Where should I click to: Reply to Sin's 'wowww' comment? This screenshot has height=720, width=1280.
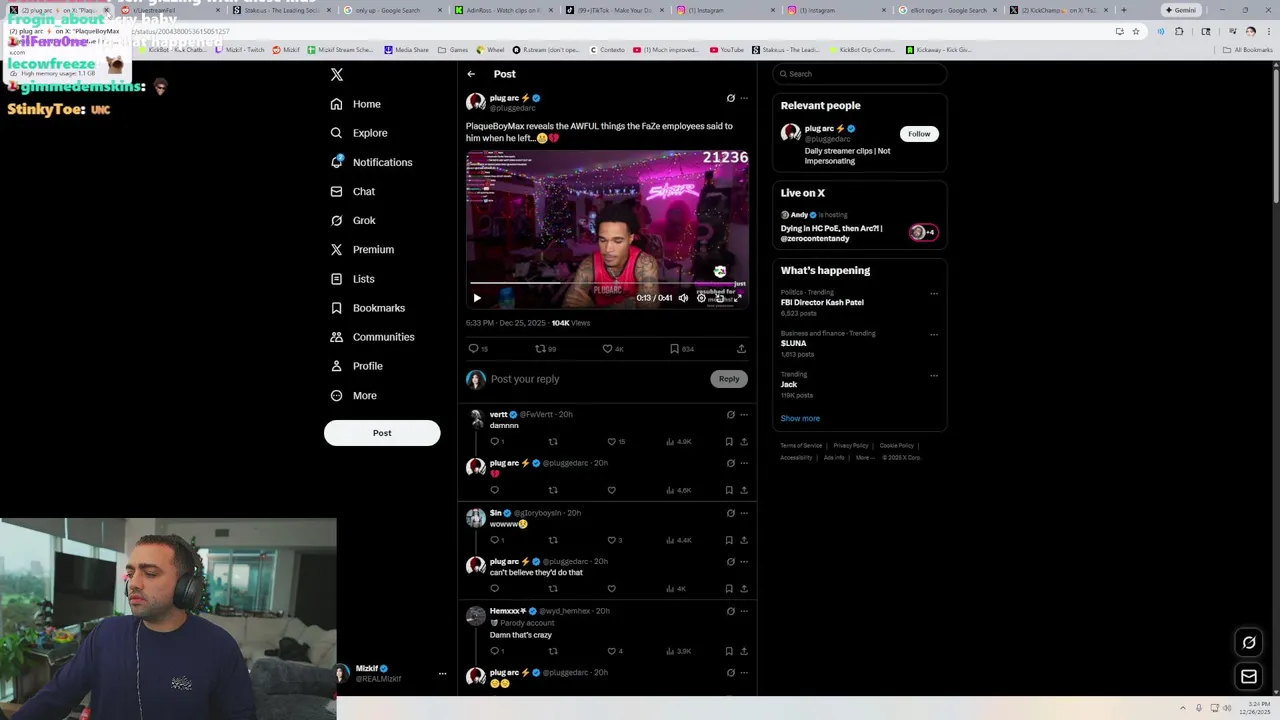click(x=496, y=540)
